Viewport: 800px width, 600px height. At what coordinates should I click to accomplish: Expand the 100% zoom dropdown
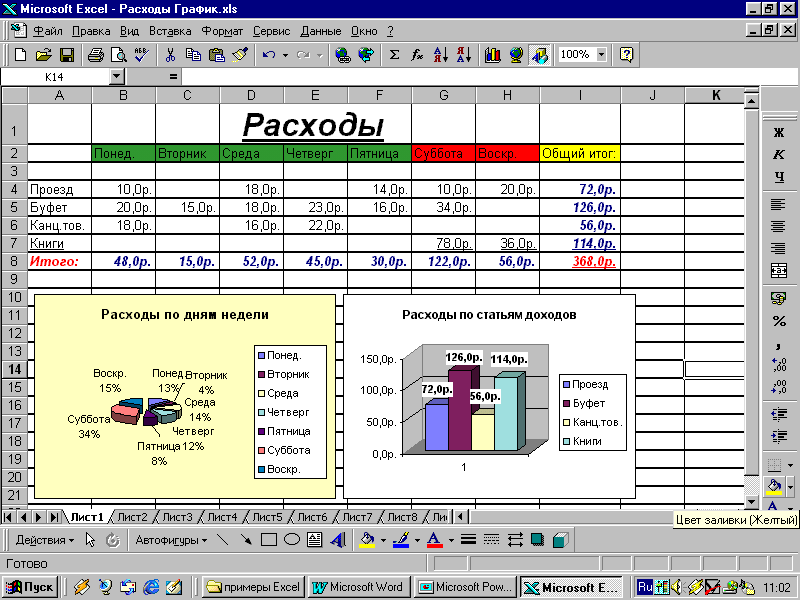(602, 54)
